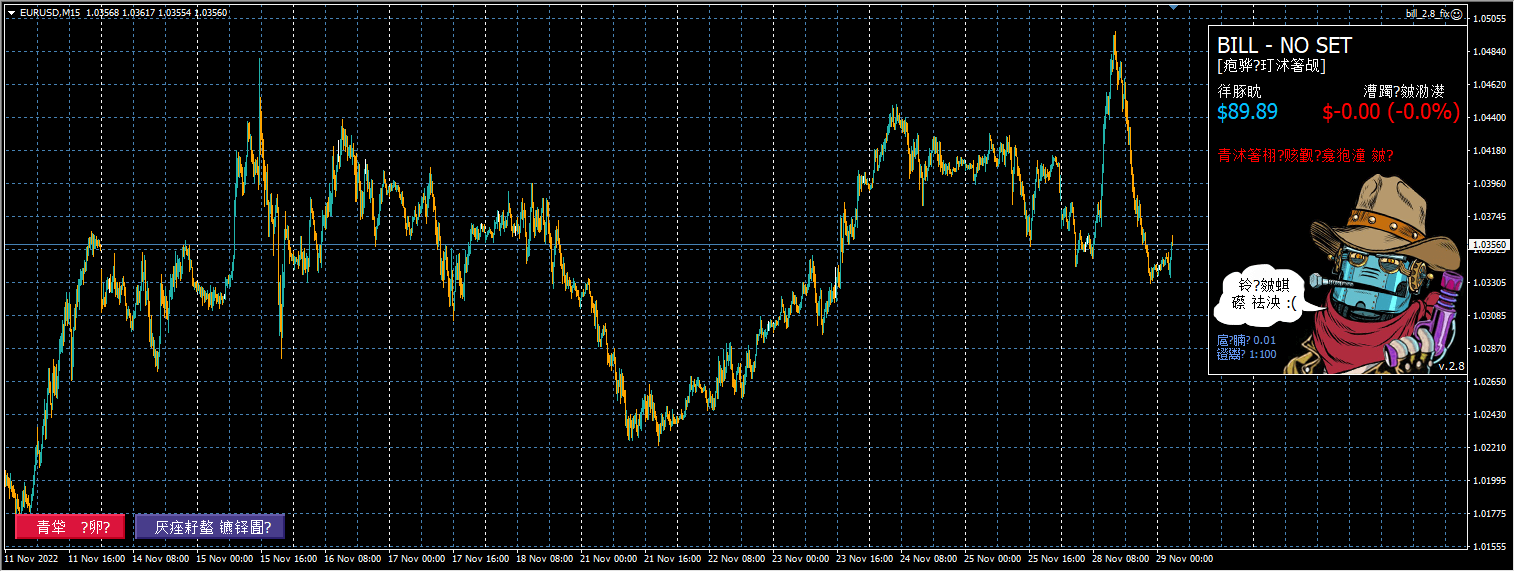Click the EURUSD,M15 symbol title text
Image resolution: width=1515 pixels, height=572 pixels.
point(50,12)
